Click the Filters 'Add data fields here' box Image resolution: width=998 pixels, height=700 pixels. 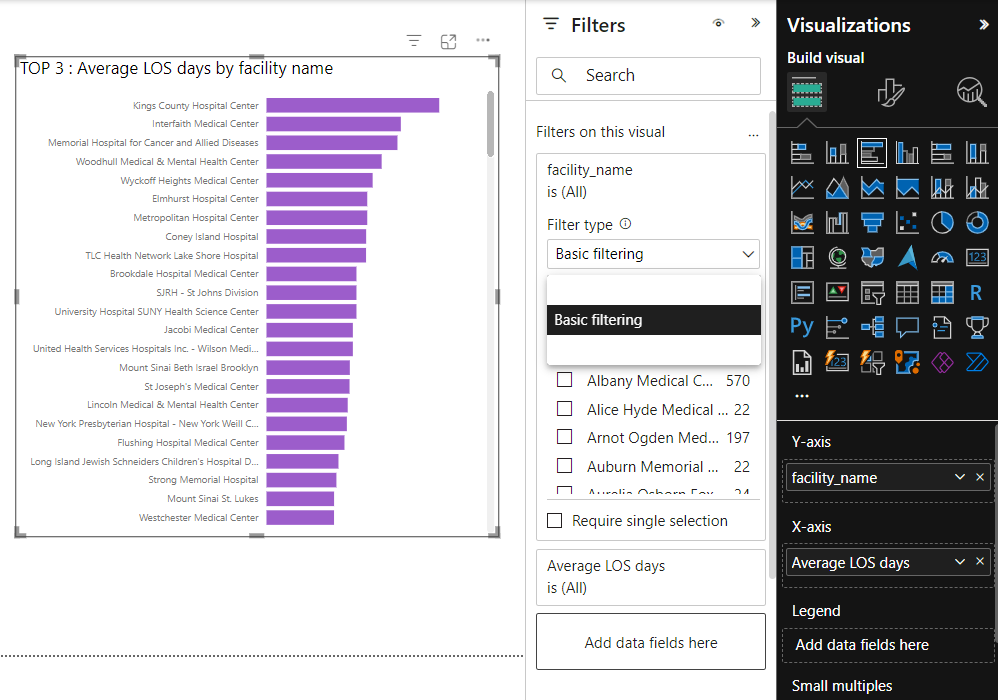click(x=650, y=642)
